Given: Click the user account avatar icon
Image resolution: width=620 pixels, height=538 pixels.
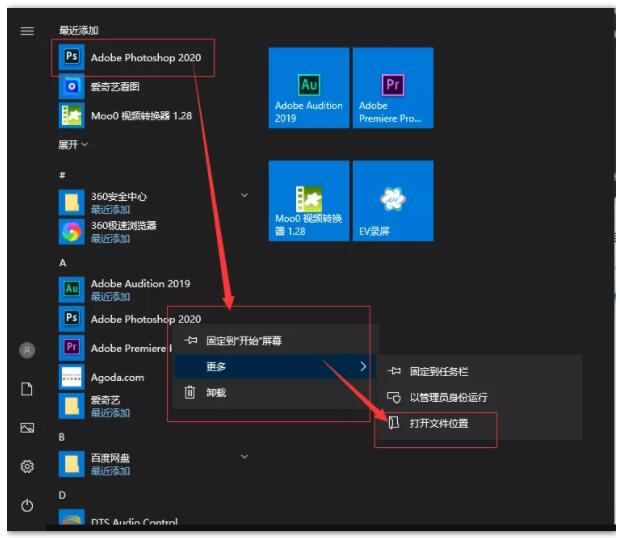Looking at the screenshot, I should coord(27,350).
